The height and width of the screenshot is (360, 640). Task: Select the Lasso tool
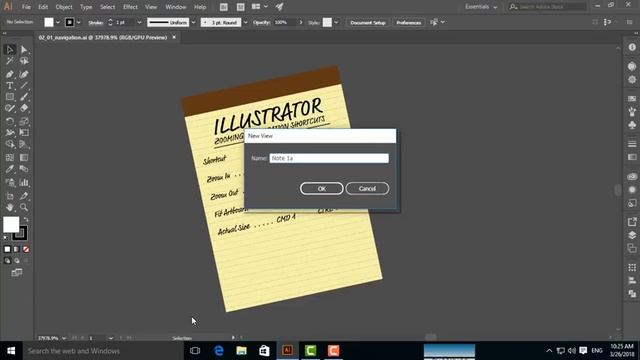pyautogui.click(x=24, y=61)
